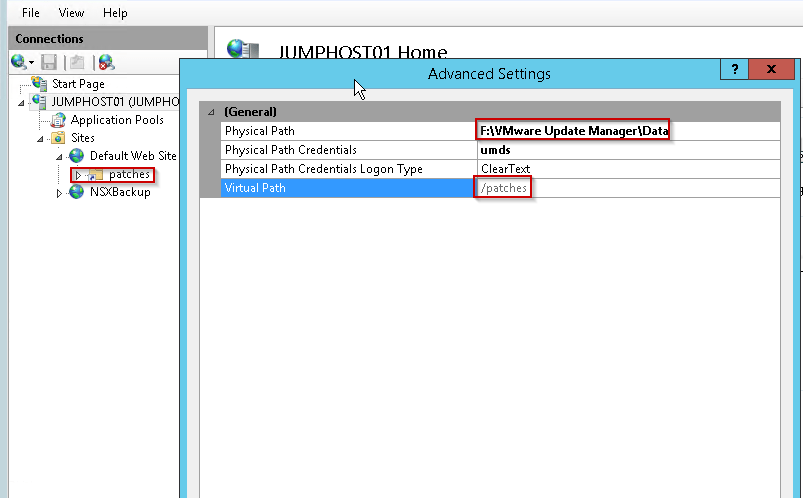Select the Start Page icon in tree
803x498 pixels.
click(x=40, y=84)
